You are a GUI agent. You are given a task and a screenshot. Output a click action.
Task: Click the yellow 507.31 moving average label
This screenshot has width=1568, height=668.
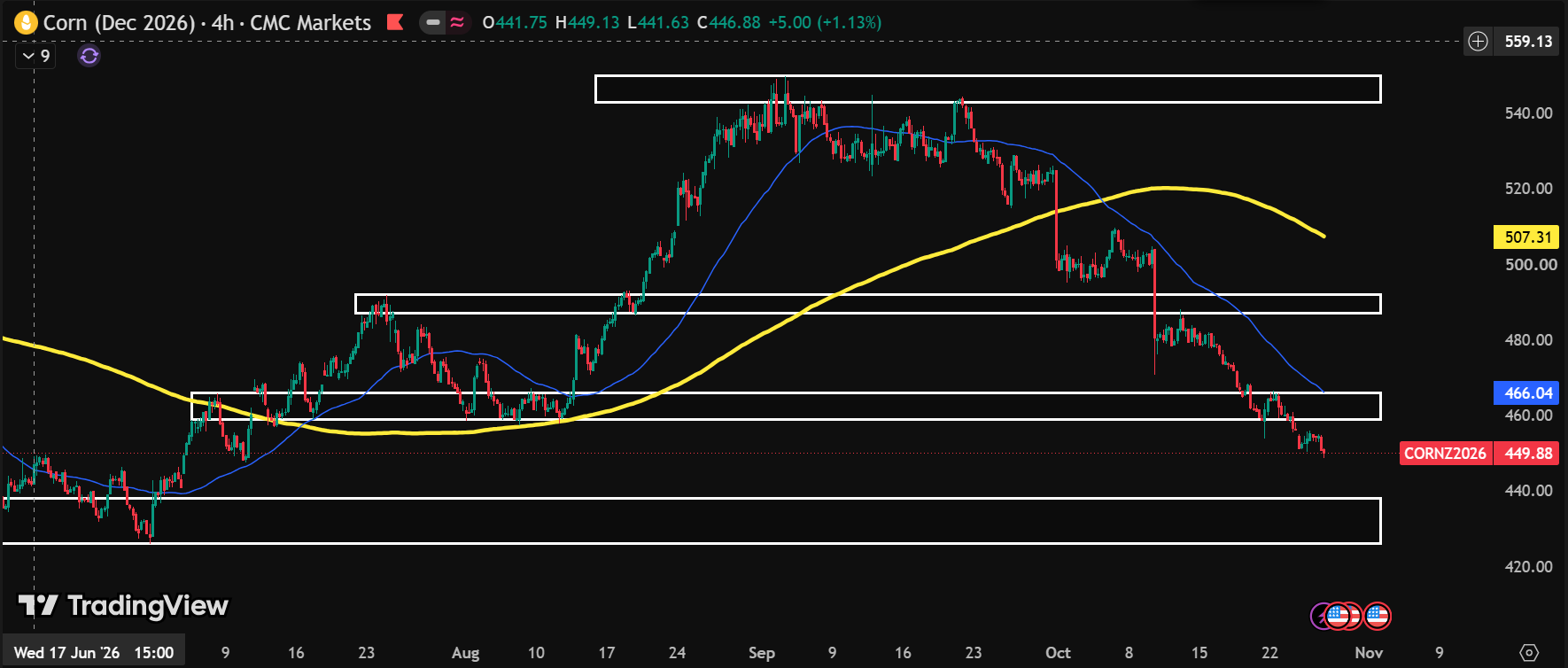1528,237
